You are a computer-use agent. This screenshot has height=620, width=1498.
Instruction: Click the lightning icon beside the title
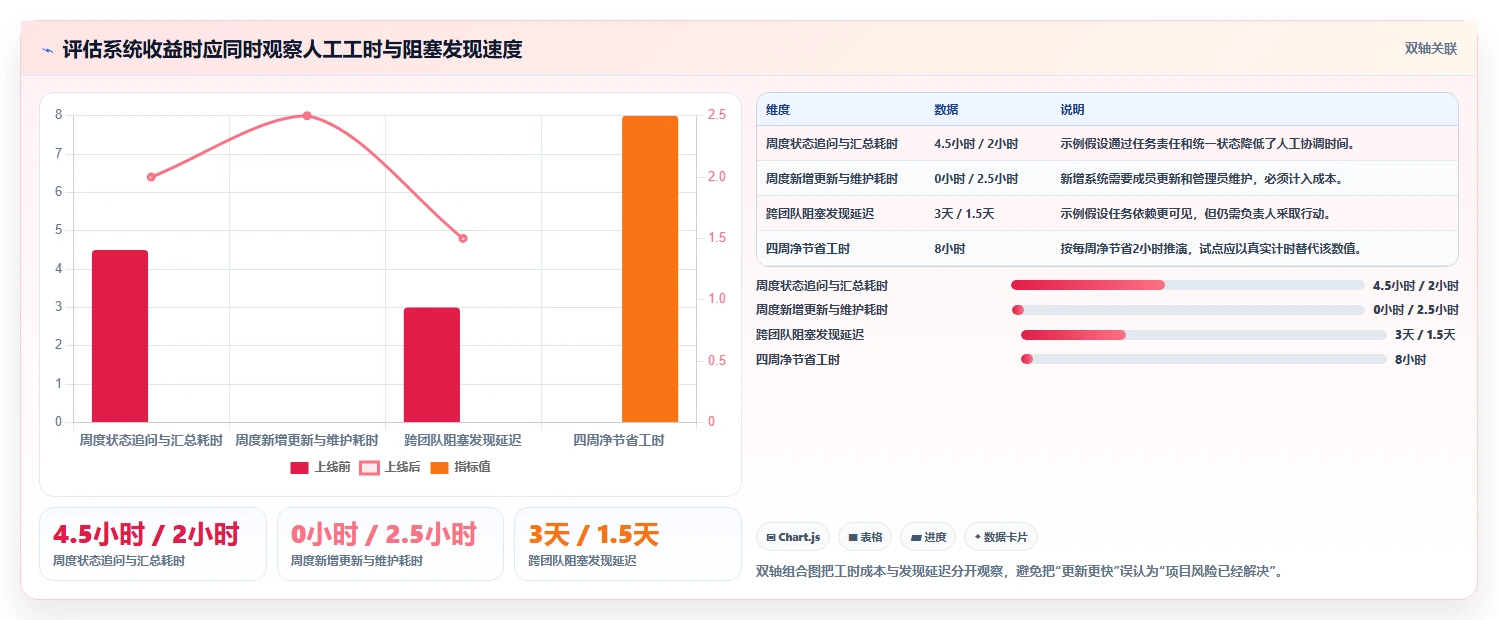click(x=47, y=49)
